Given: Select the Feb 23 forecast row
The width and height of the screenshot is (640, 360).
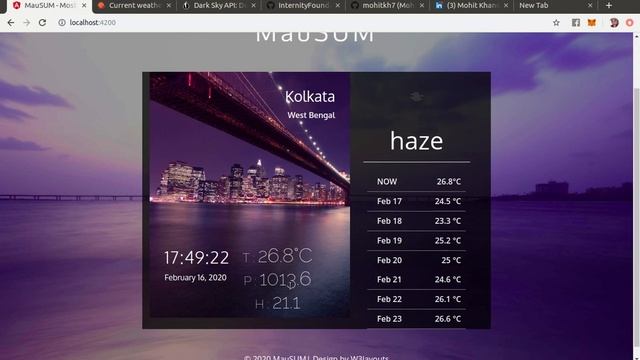Looking at the screenshot, I should pyautogui.click(x=416, y=318).
